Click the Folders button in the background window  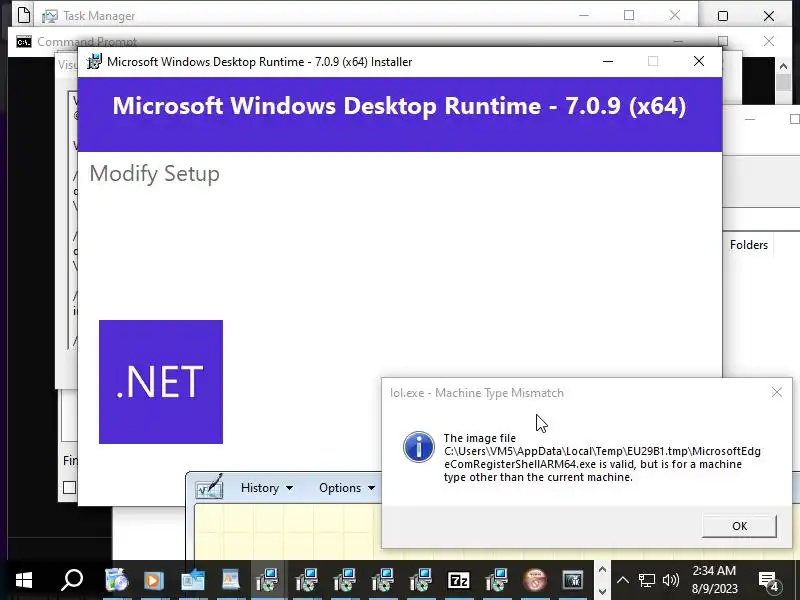[748, 245]
